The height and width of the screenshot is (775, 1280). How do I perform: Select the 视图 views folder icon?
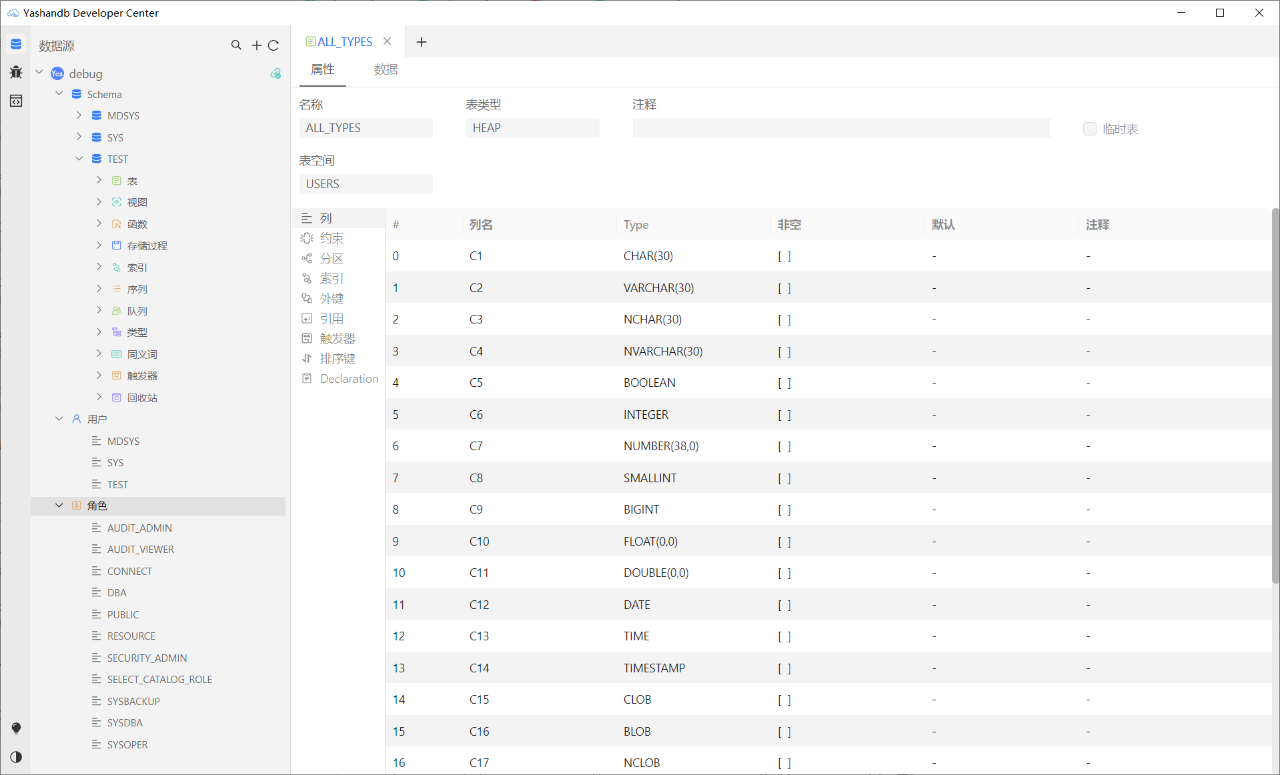(117, 202)
